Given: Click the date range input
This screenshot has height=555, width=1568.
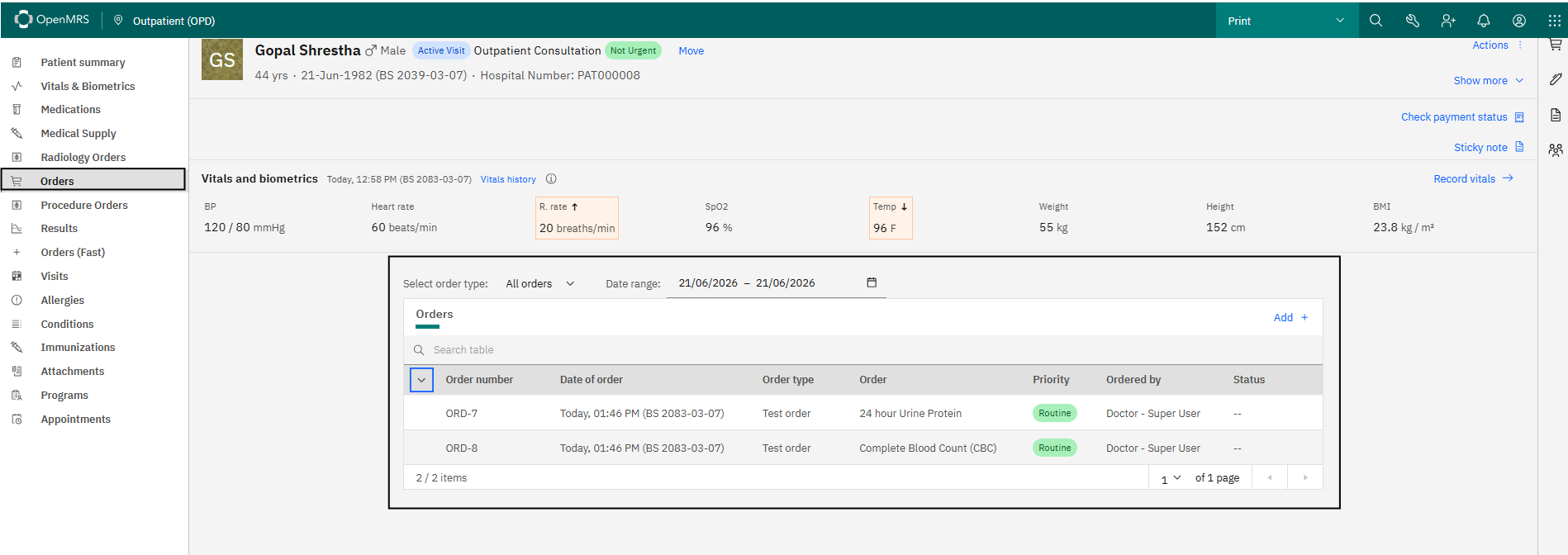Looking at the screenshot, I should coord(776,283).
